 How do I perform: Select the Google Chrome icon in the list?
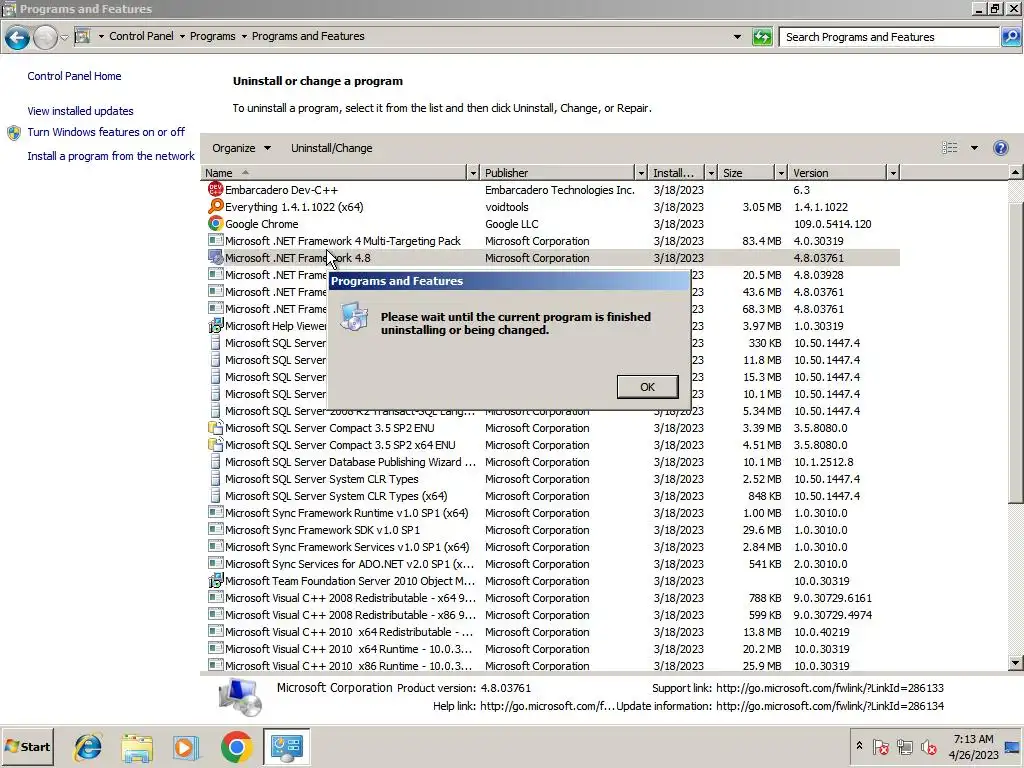(216, 223)
